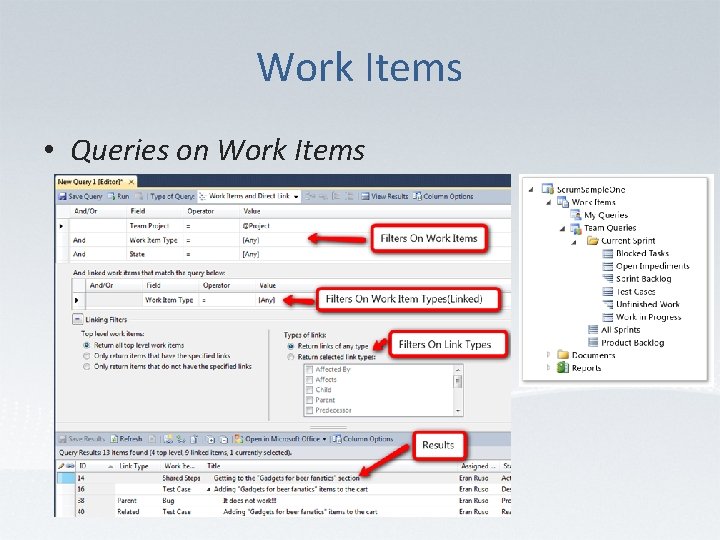The image size is (720, 540).
Task: Click the Documents folder icon
Action: click(x=562, y=354)
